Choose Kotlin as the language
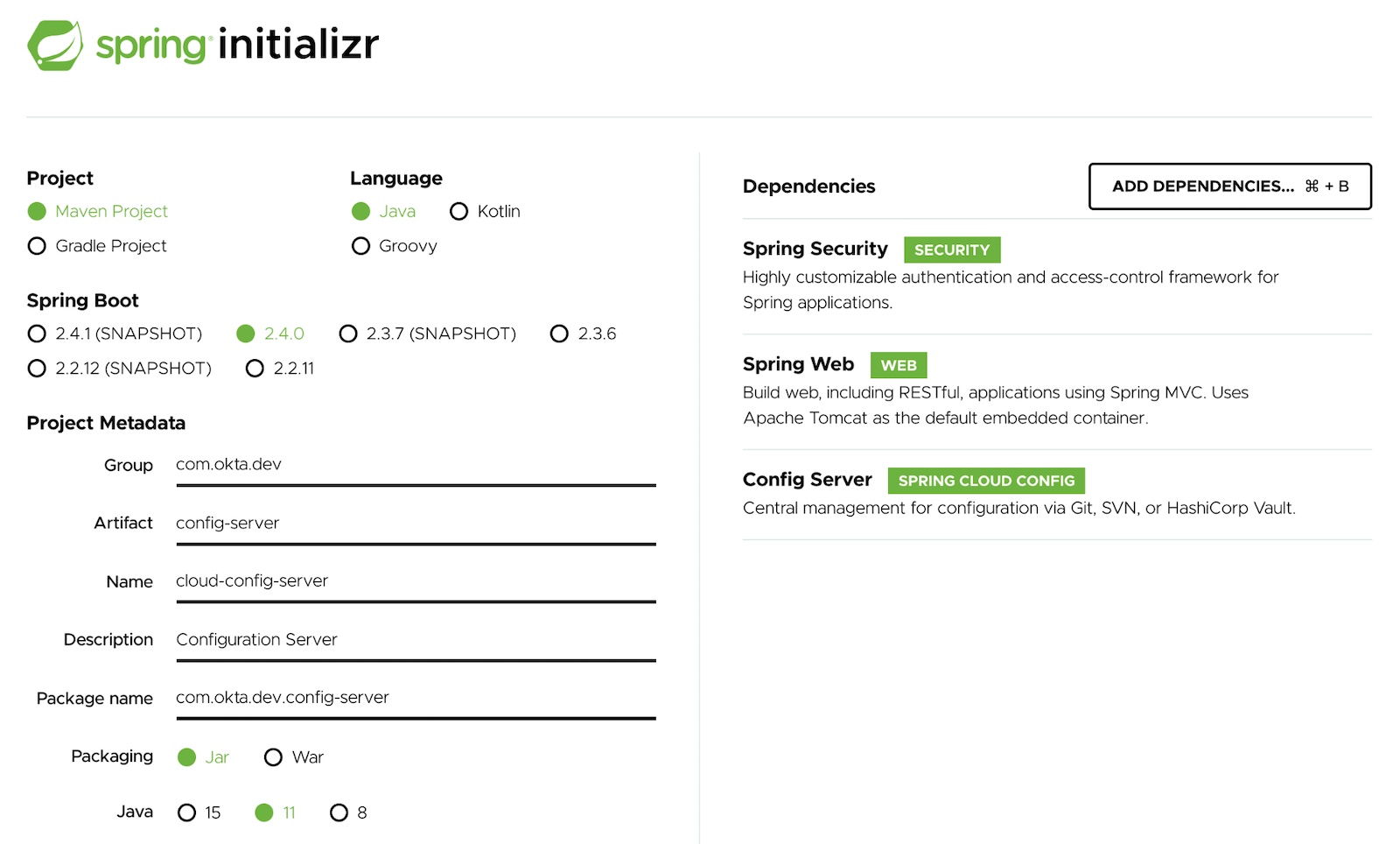The width and height of the screenshot is (1400, 844). 458,211
